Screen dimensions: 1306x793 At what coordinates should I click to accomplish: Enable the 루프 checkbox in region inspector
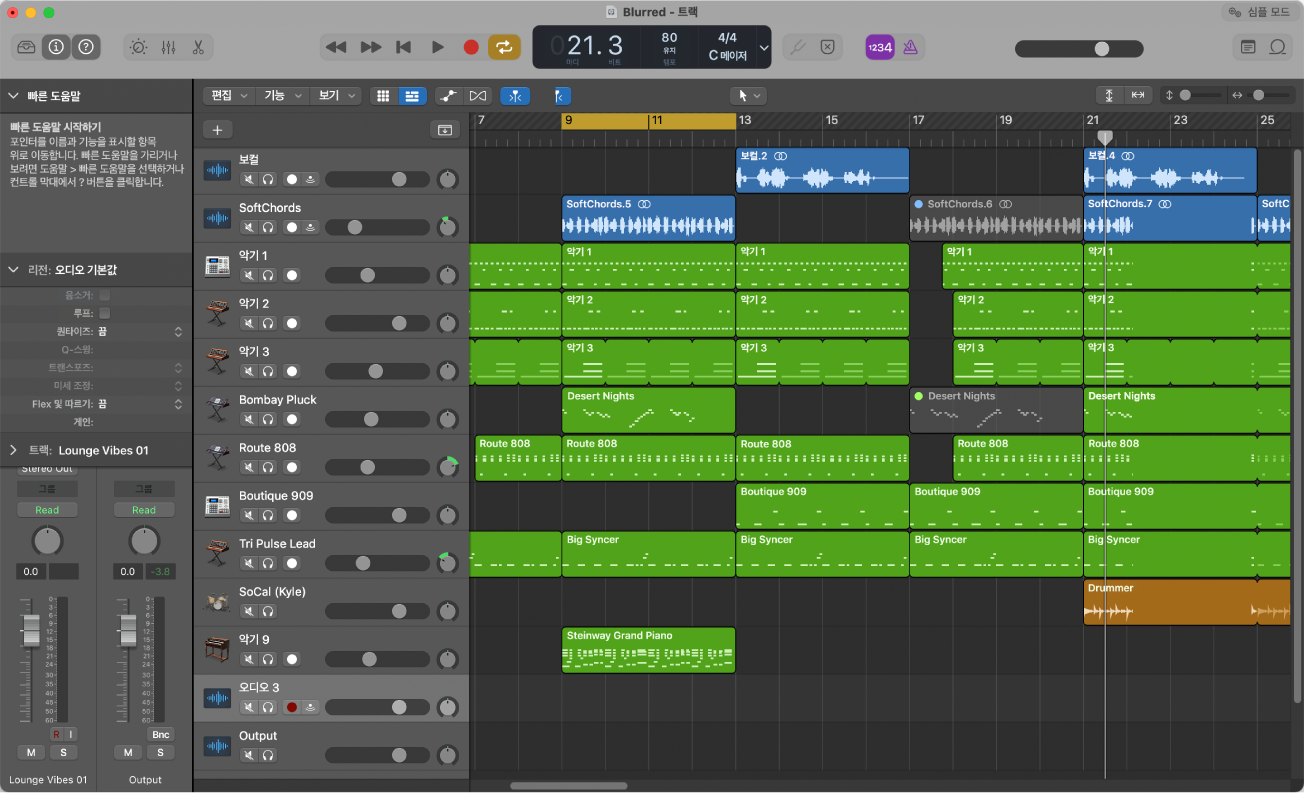[x=105, y=313]
